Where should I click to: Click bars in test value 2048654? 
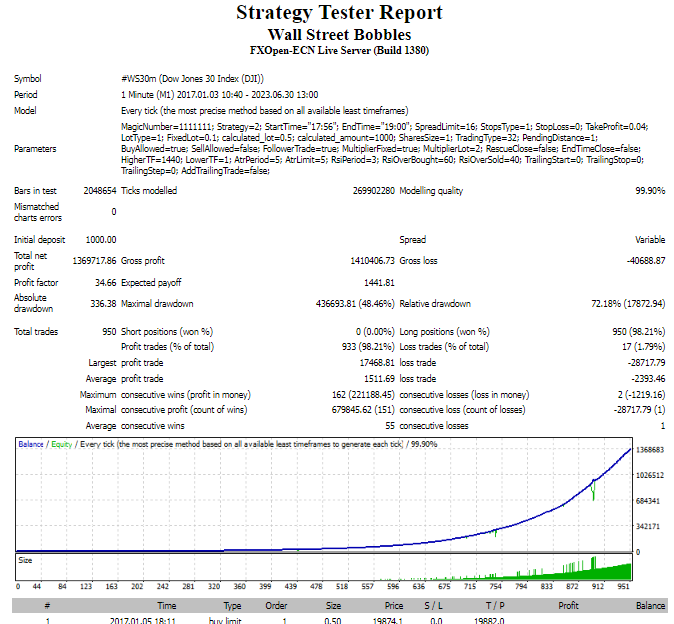point(100,191)
